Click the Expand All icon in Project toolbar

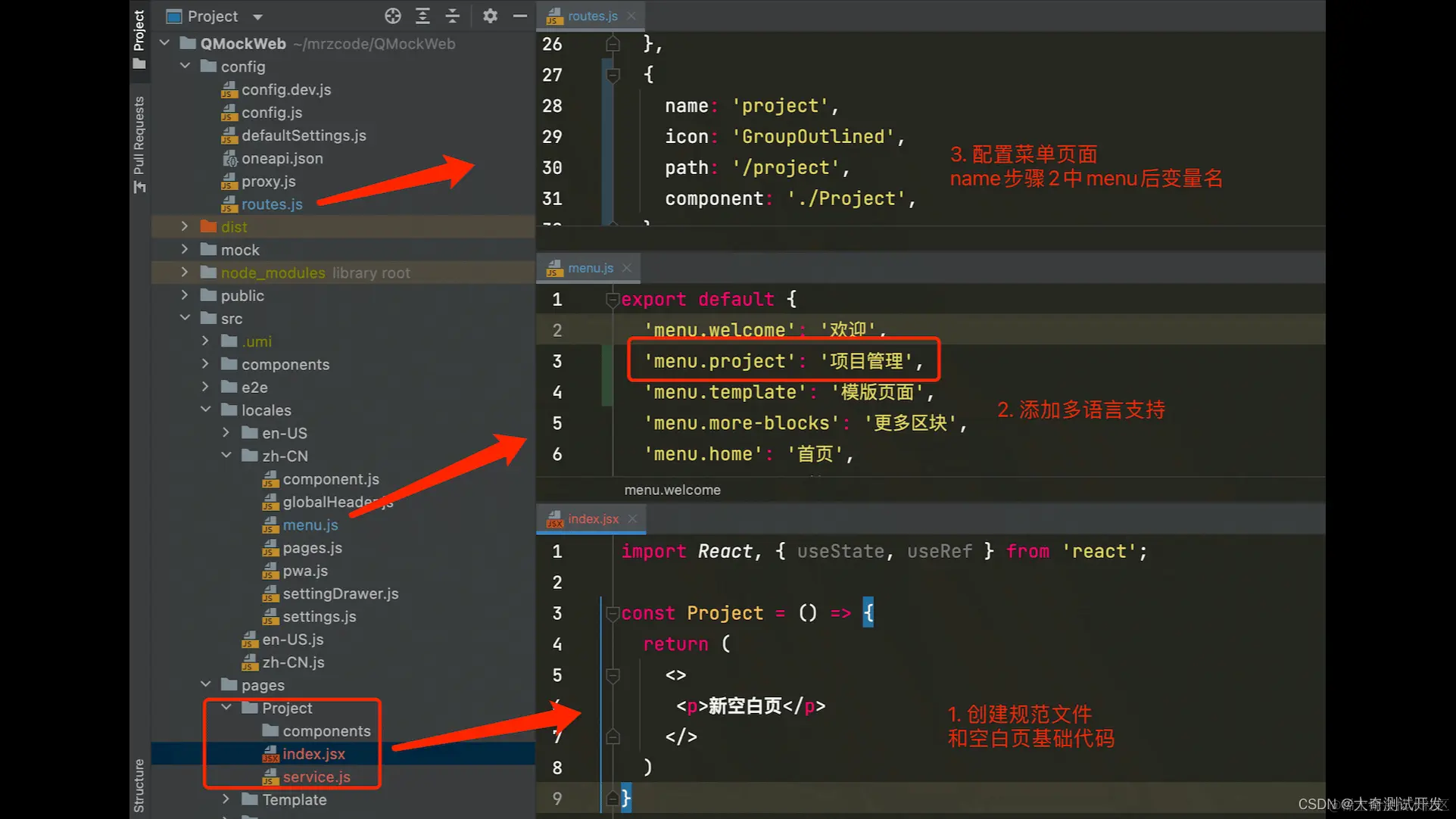422,16
